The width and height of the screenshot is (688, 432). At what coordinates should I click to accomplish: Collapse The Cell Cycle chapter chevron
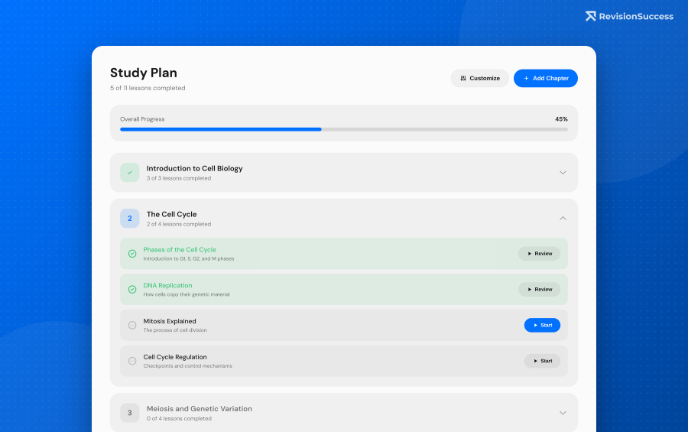(562, 218)
